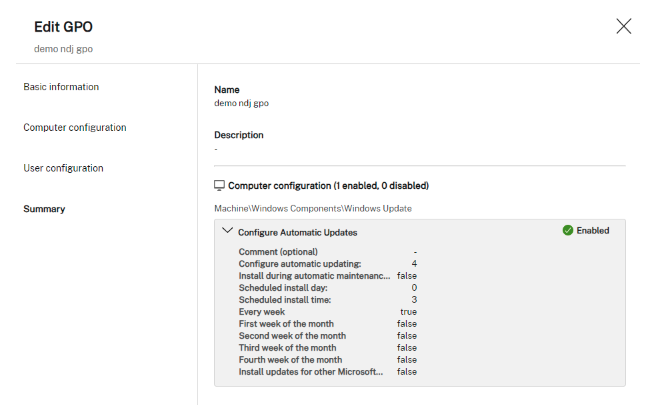Close the Edit GPO dialog
Image resolution: width=657 pixels, height=406 pixels.
click(x=624, y=27)
